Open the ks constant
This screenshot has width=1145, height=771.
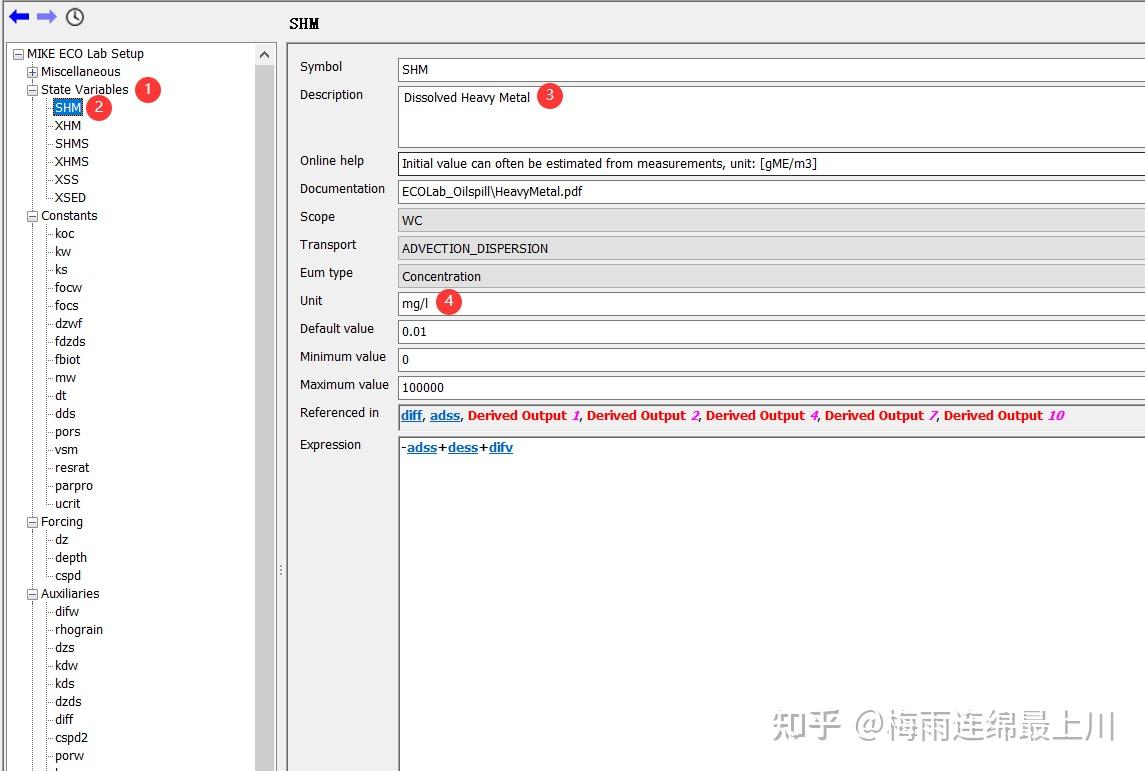pyautogui.click(x=61, y=269)
